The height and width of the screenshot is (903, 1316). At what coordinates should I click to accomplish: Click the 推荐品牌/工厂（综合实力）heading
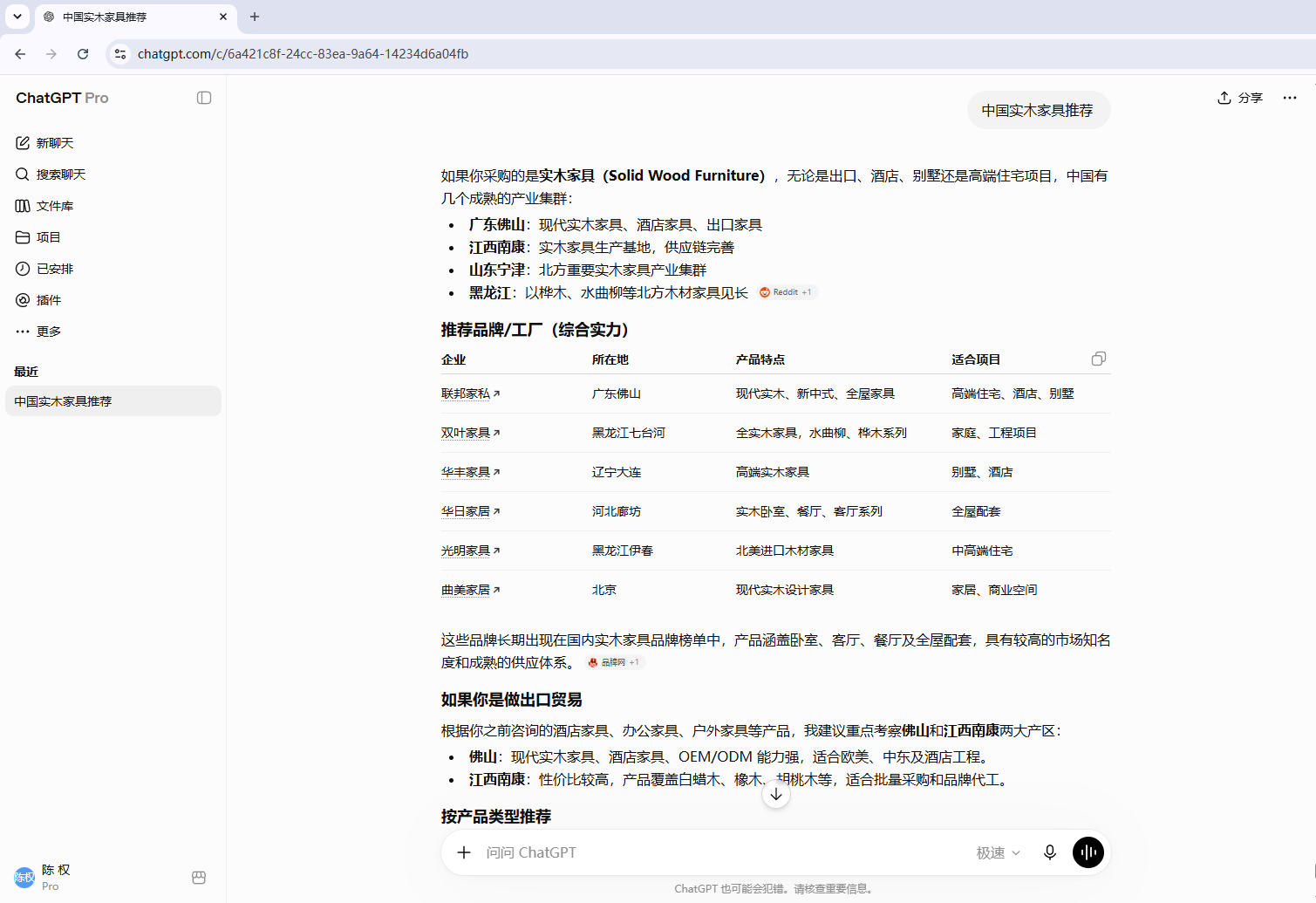538,330
